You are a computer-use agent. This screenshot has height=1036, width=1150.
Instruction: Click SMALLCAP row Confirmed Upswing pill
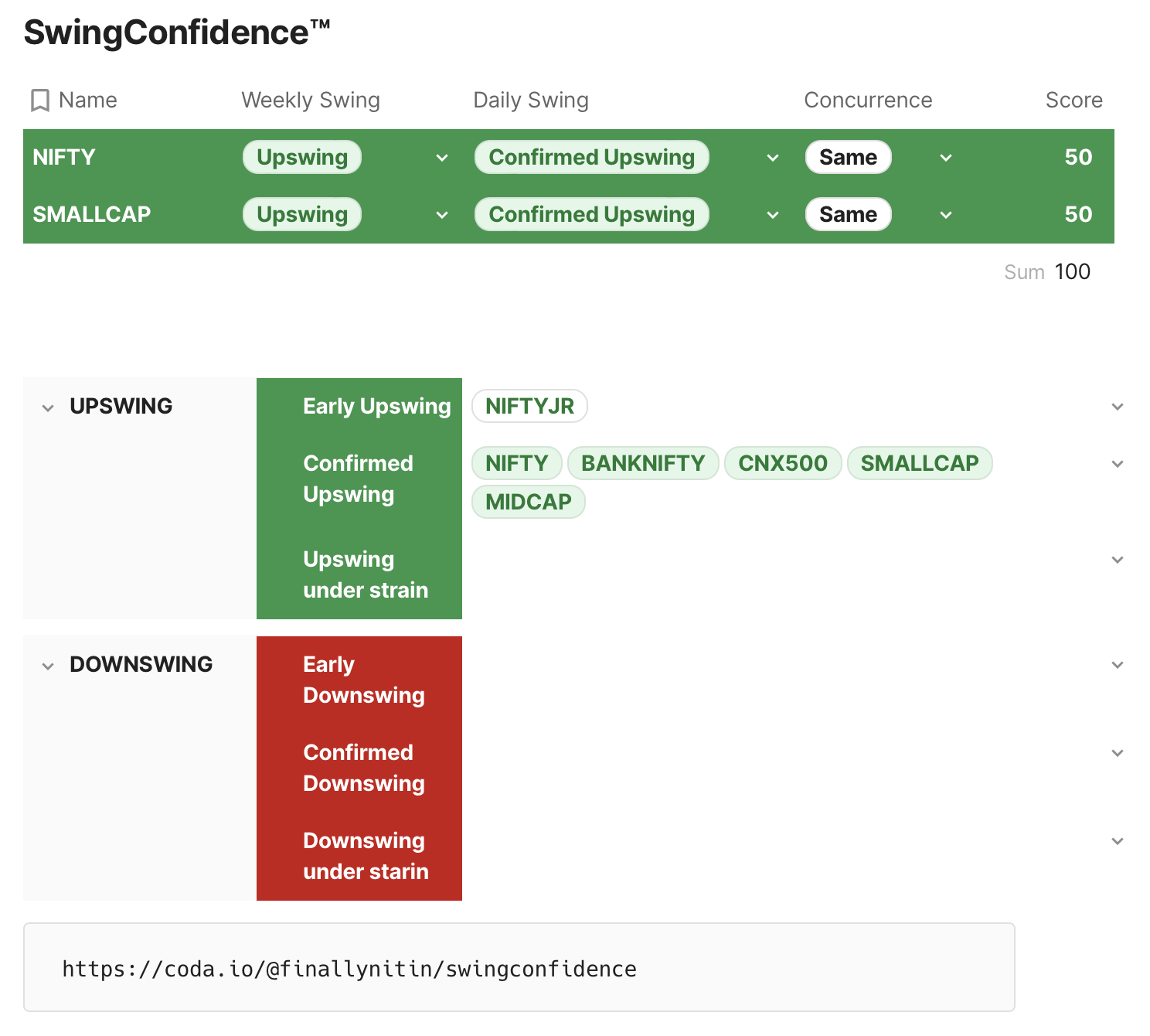(x=592, y=214)
